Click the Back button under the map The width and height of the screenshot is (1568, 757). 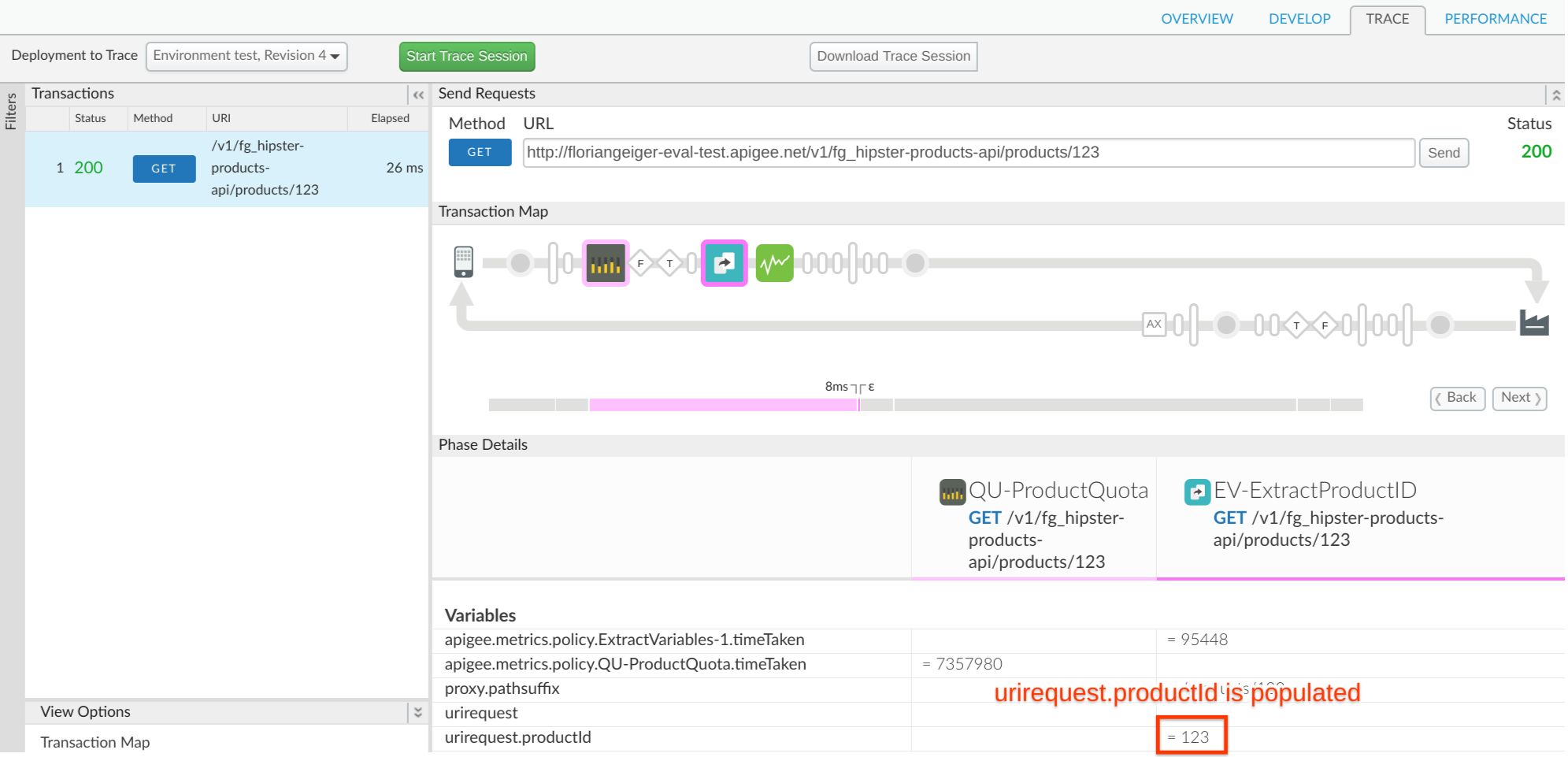1457,398
